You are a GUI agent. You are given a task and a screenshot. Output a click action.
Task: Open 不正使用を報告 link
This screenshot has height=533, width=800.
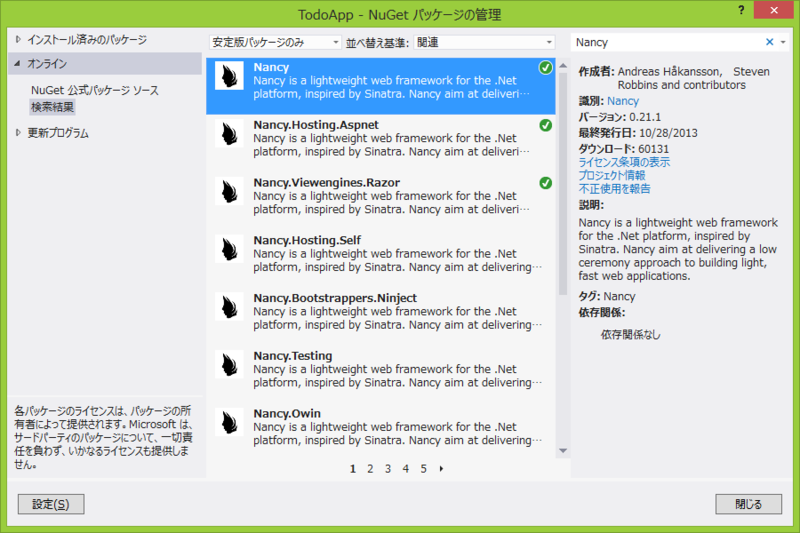[614, 189]
